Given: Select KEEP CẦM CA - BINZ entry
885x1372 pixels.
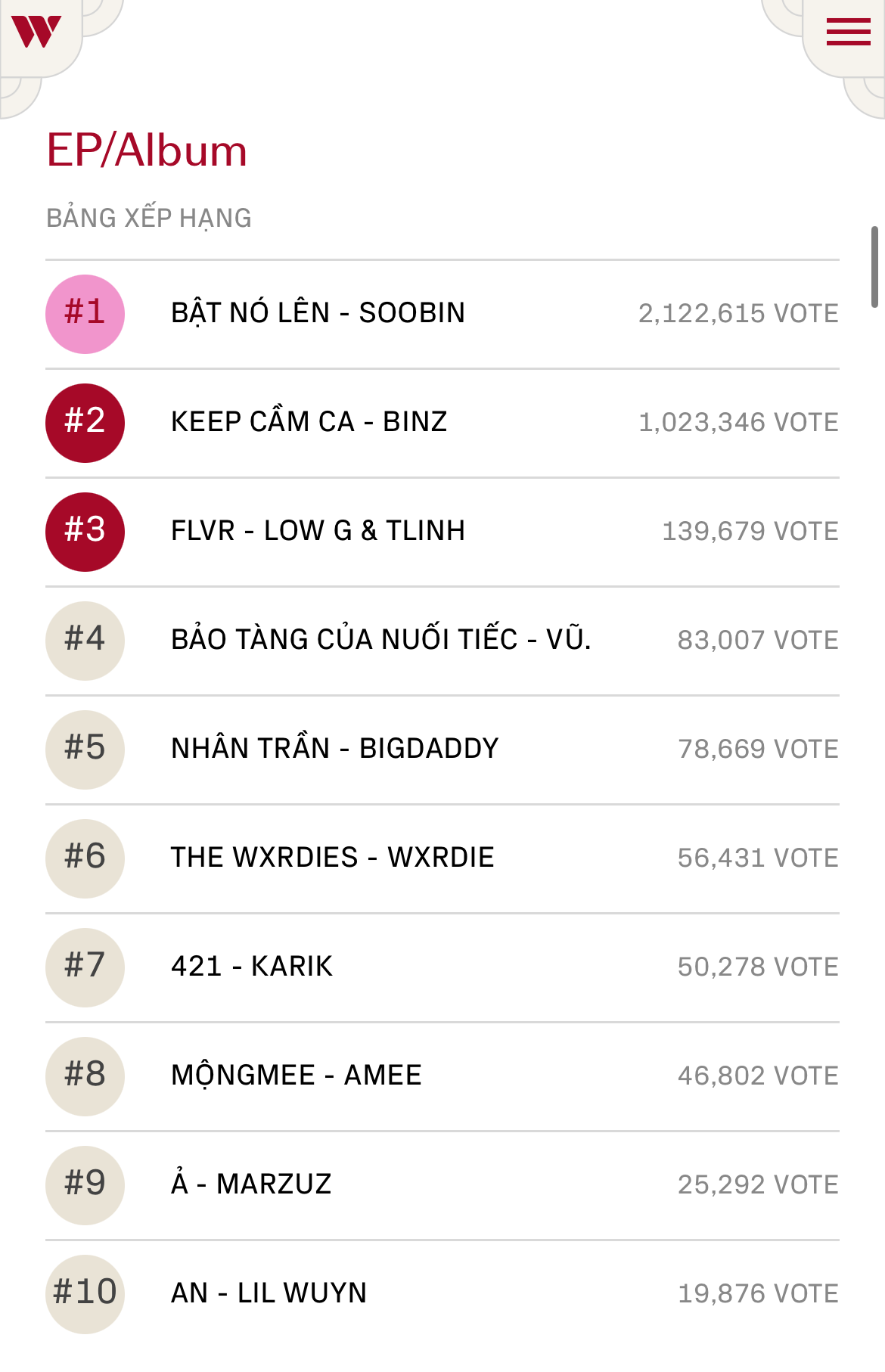Looking at the screenshot, I should [x=309, y=422].
